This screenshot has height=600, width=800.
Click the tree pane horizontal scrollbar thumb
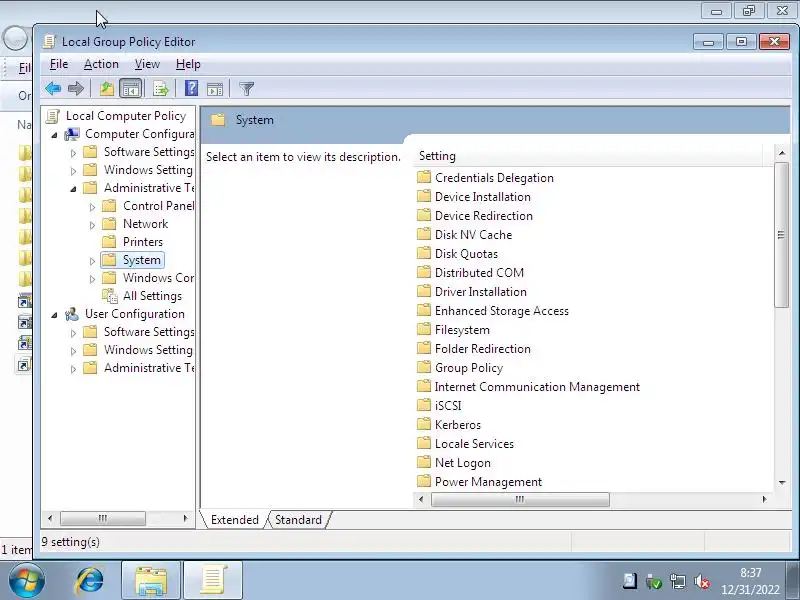103,518
